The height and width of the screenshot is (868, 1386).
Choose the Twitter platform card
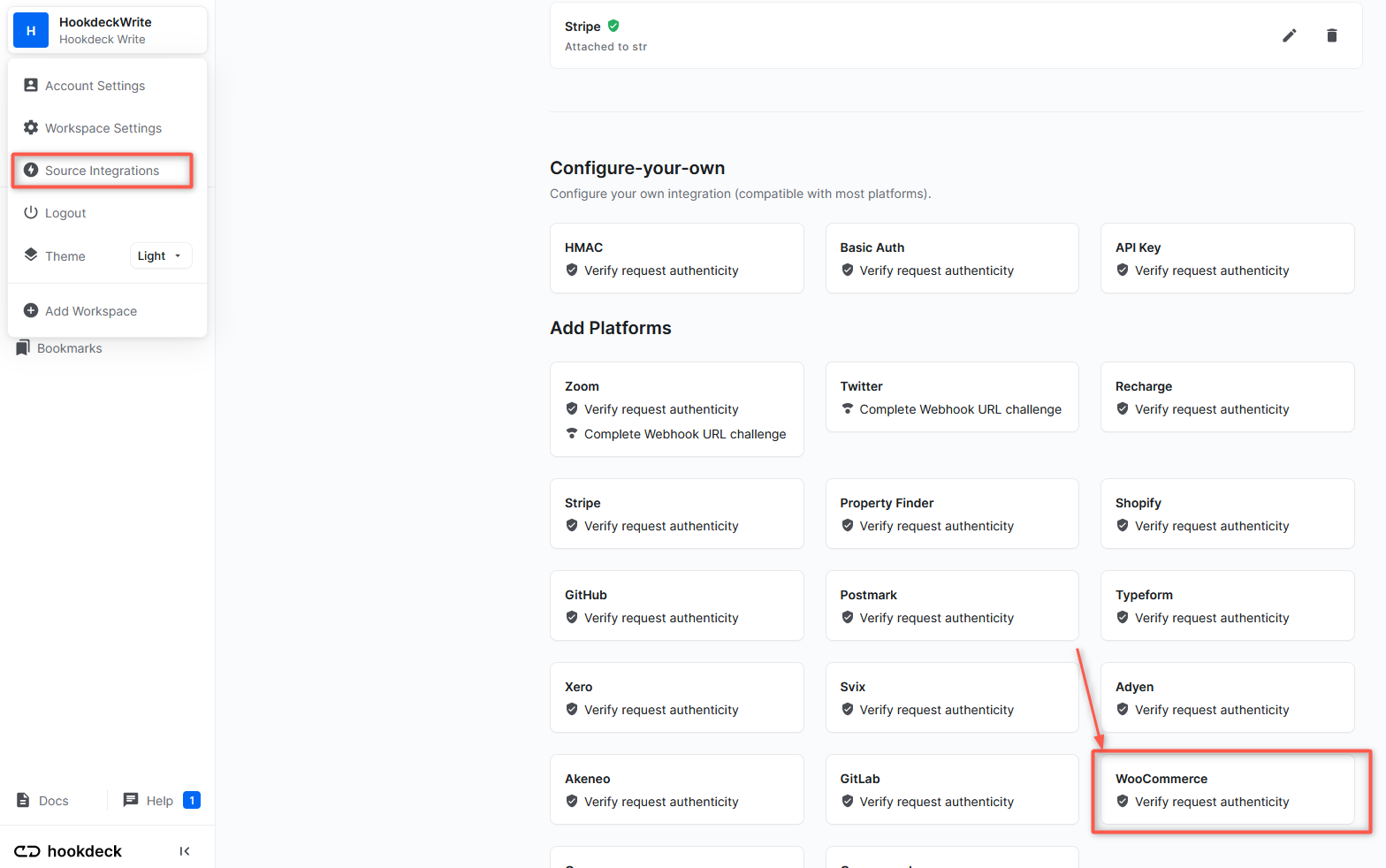point(952,397)
